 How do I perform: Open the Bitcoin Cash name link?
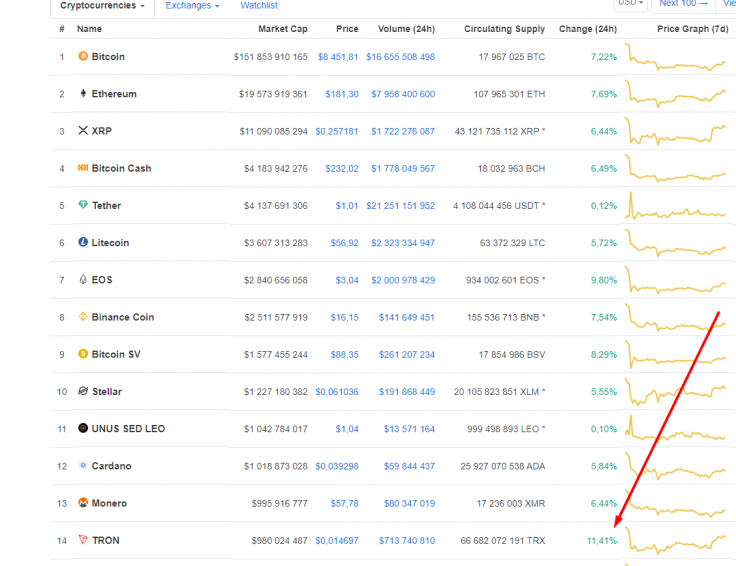(x=122, y=168)
